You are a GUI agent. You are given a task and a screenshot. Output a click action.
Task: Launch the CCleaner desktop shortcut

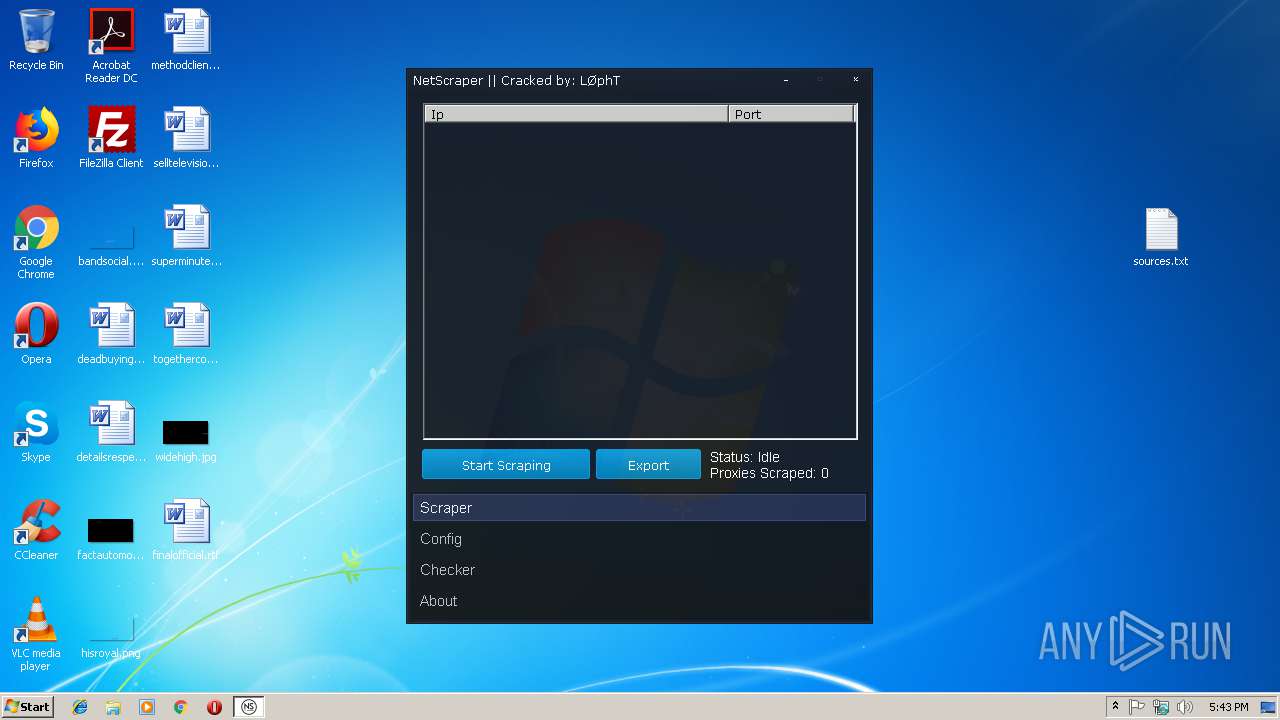[36, 530]
